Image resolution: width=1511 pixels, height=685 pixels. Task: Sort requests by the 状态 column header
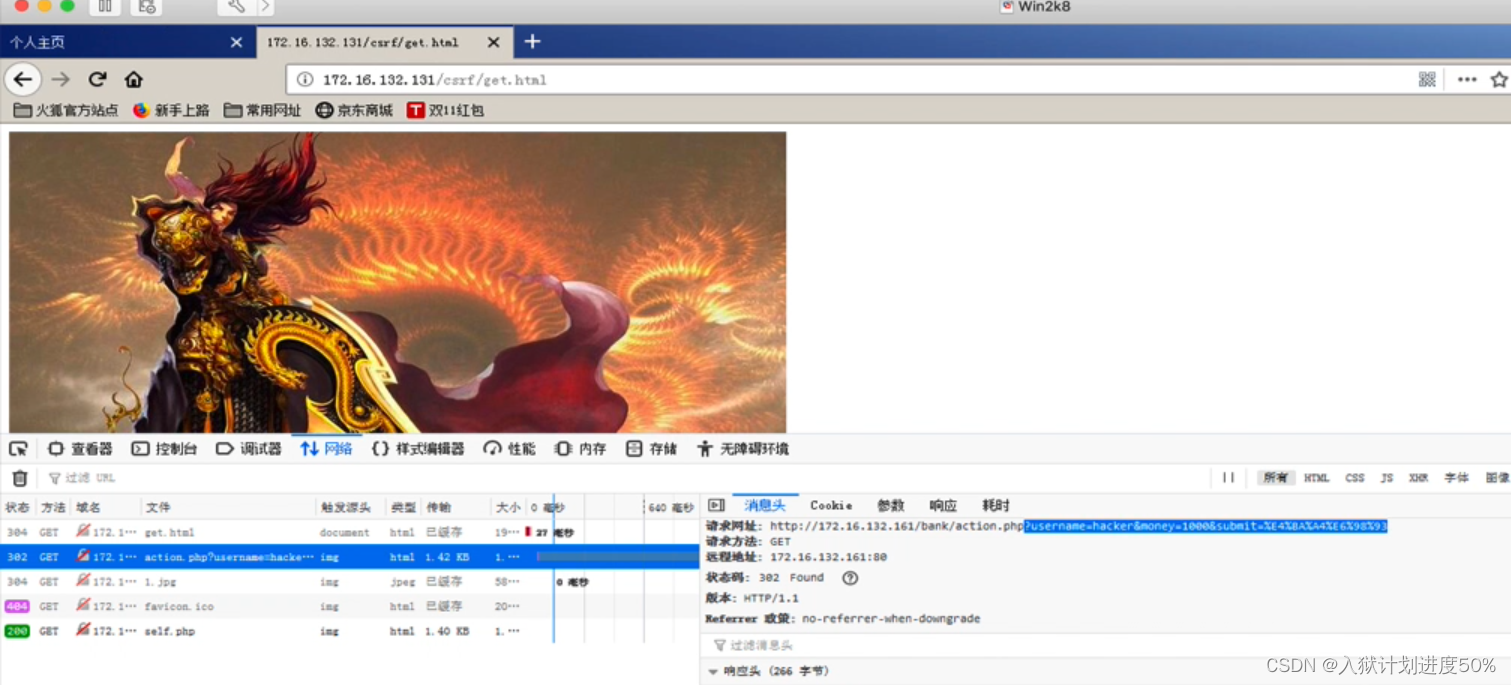click(18, 507)
